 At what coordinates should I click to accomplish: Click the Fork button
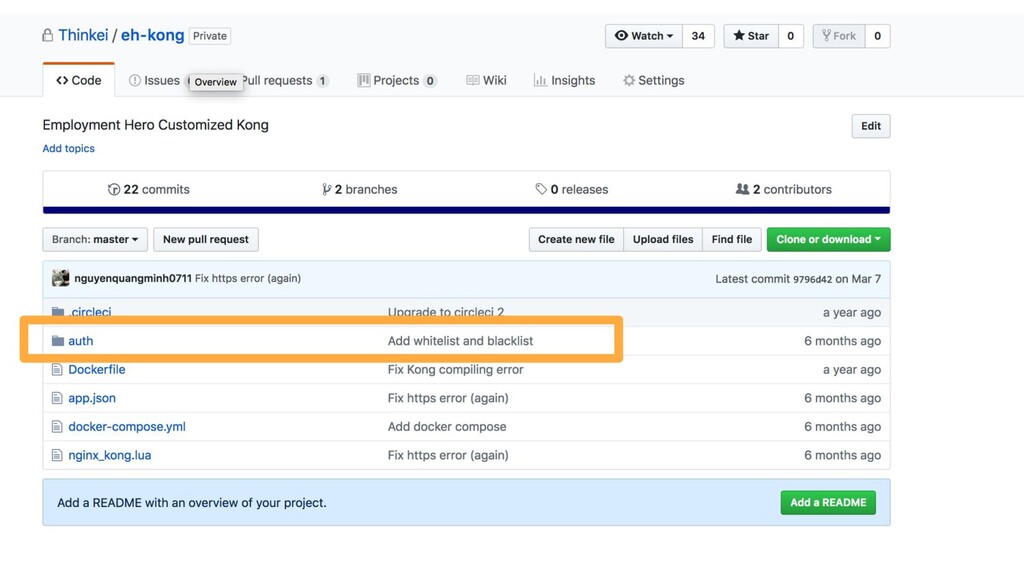pos(839,36)
